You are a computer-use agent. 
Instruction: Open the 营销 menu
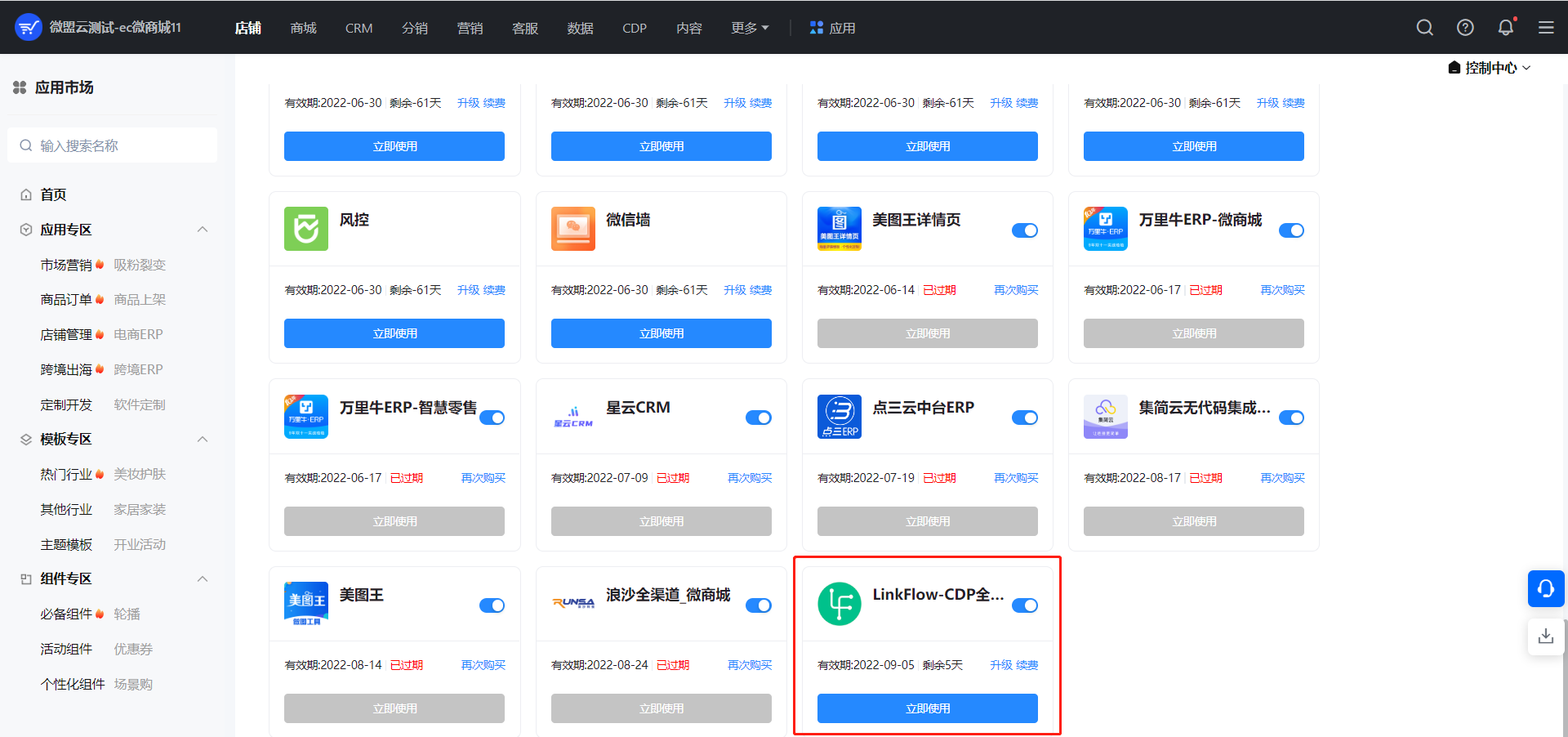coord(470,28)
